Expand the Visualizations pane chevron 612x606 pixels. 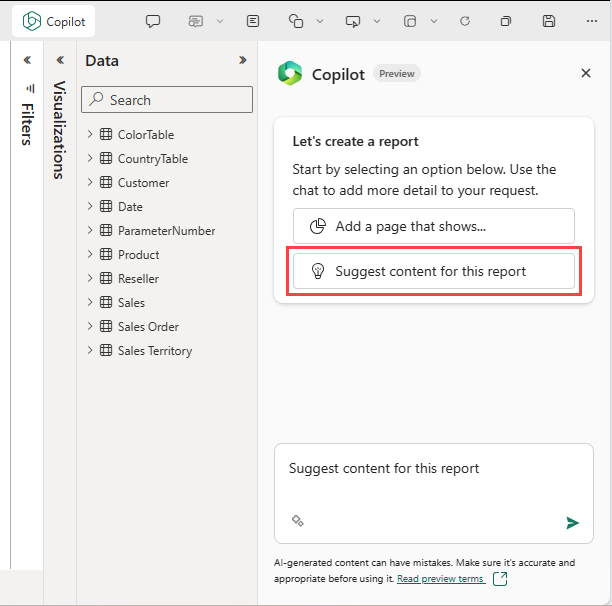click(60, 60)
